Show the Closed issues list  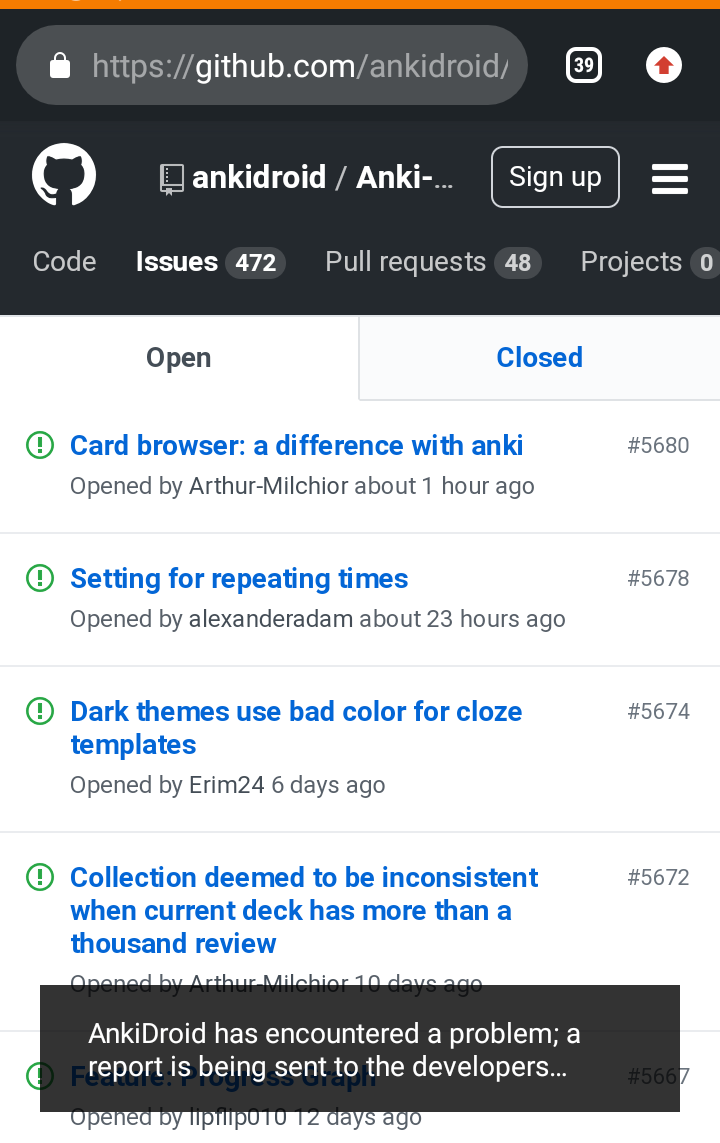(x=539, y=358)
